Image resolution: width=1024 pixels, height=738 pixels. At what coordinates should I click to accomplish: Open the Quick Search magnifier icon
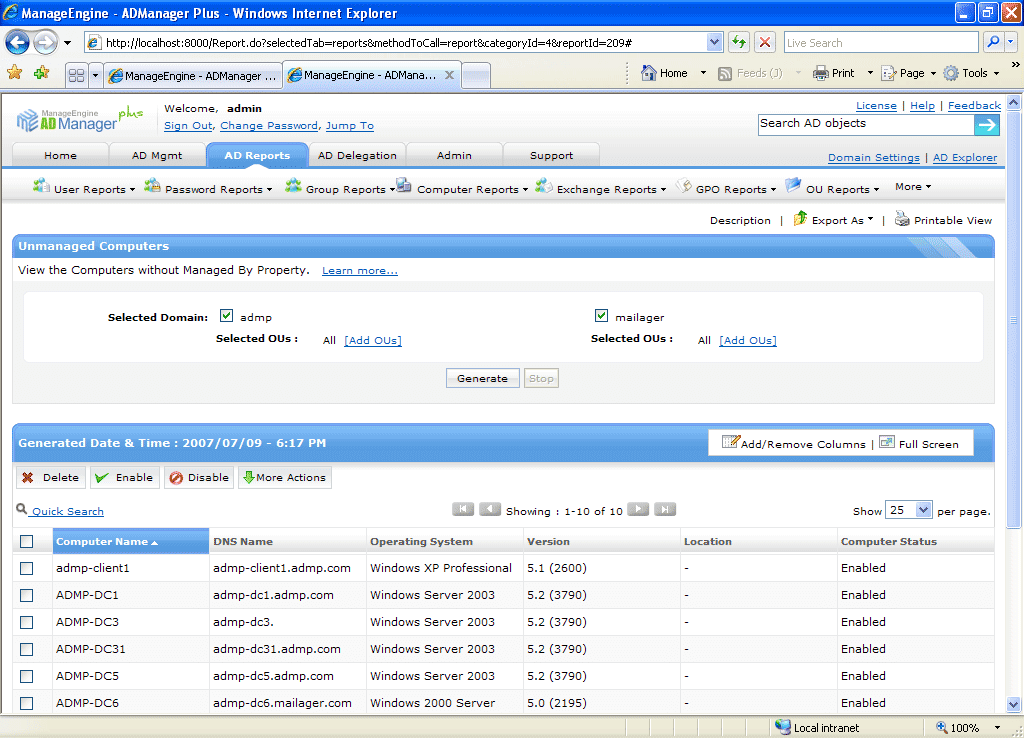click(21, 509)
